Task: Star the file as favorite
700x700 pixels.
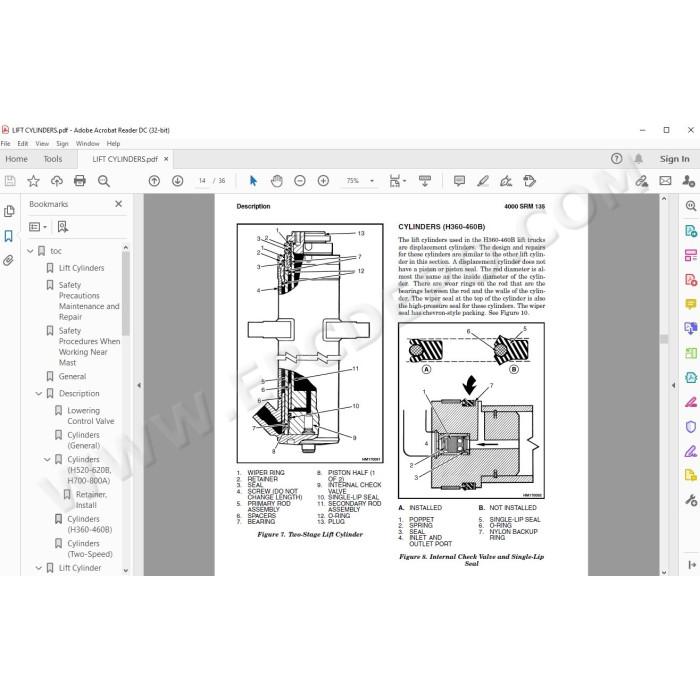Action: pos(33,181)
